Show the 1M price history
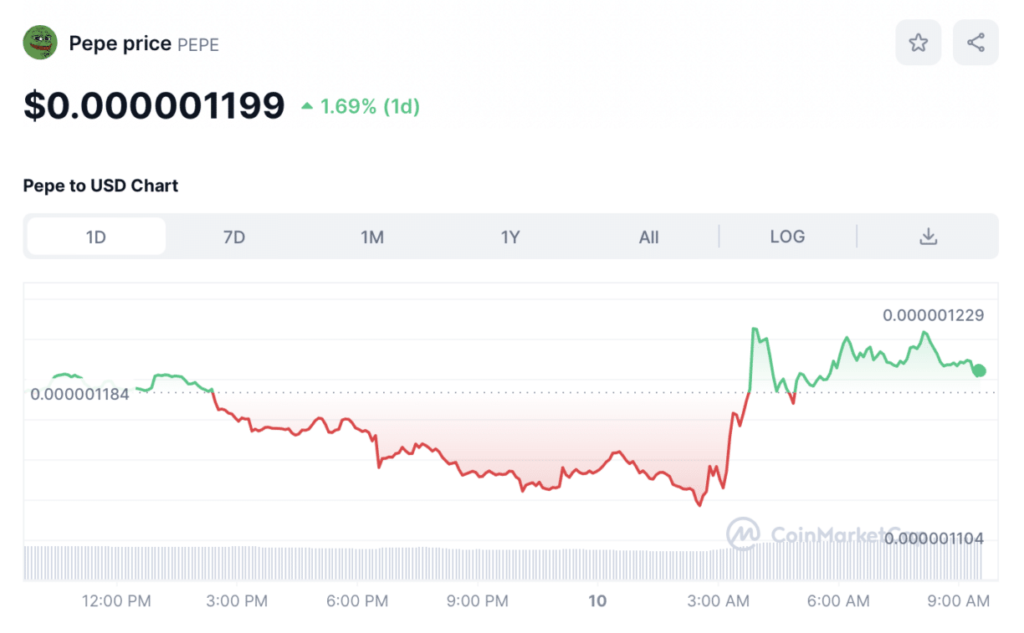This screenshot has width=1024, height=633. tap(372, 237)
